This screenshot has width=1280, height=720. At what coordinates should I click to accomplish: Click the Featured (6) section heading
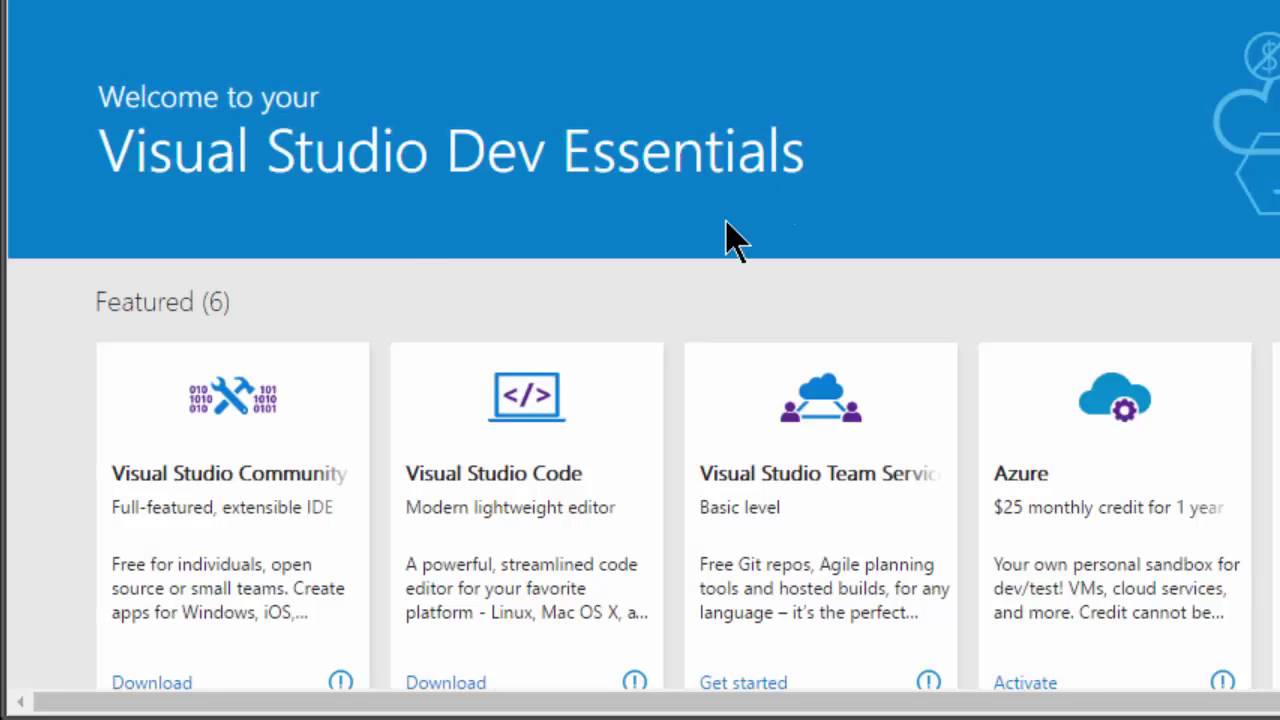162,302
